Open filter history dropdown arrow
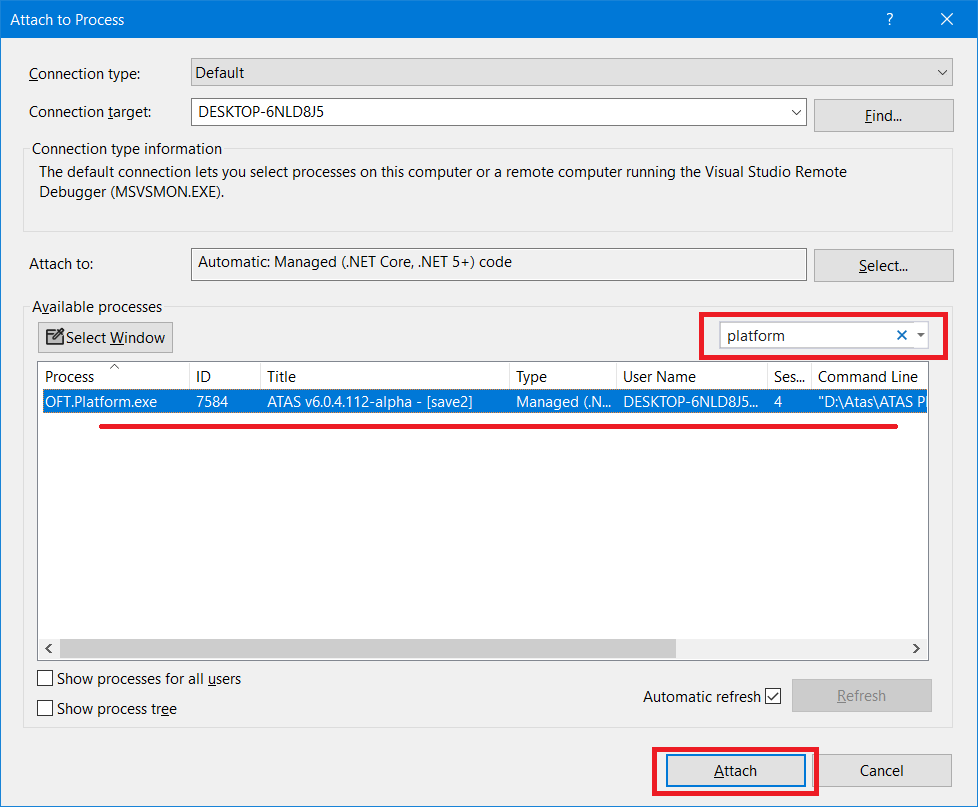This screenshot has width=978, height=807. click(x=921, y=336)
